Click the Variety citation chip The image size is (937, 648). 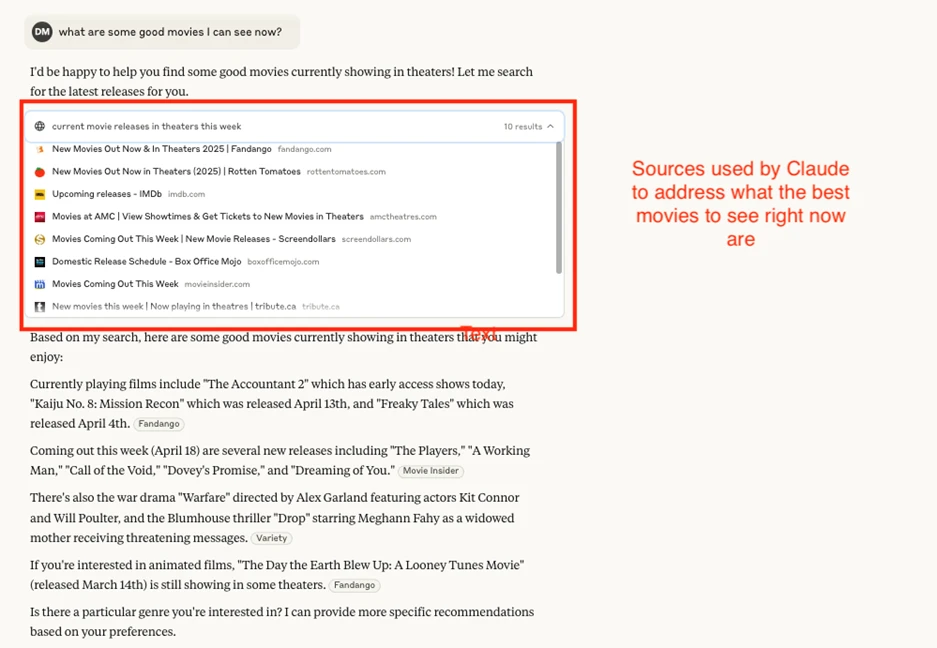pos(271,538)
